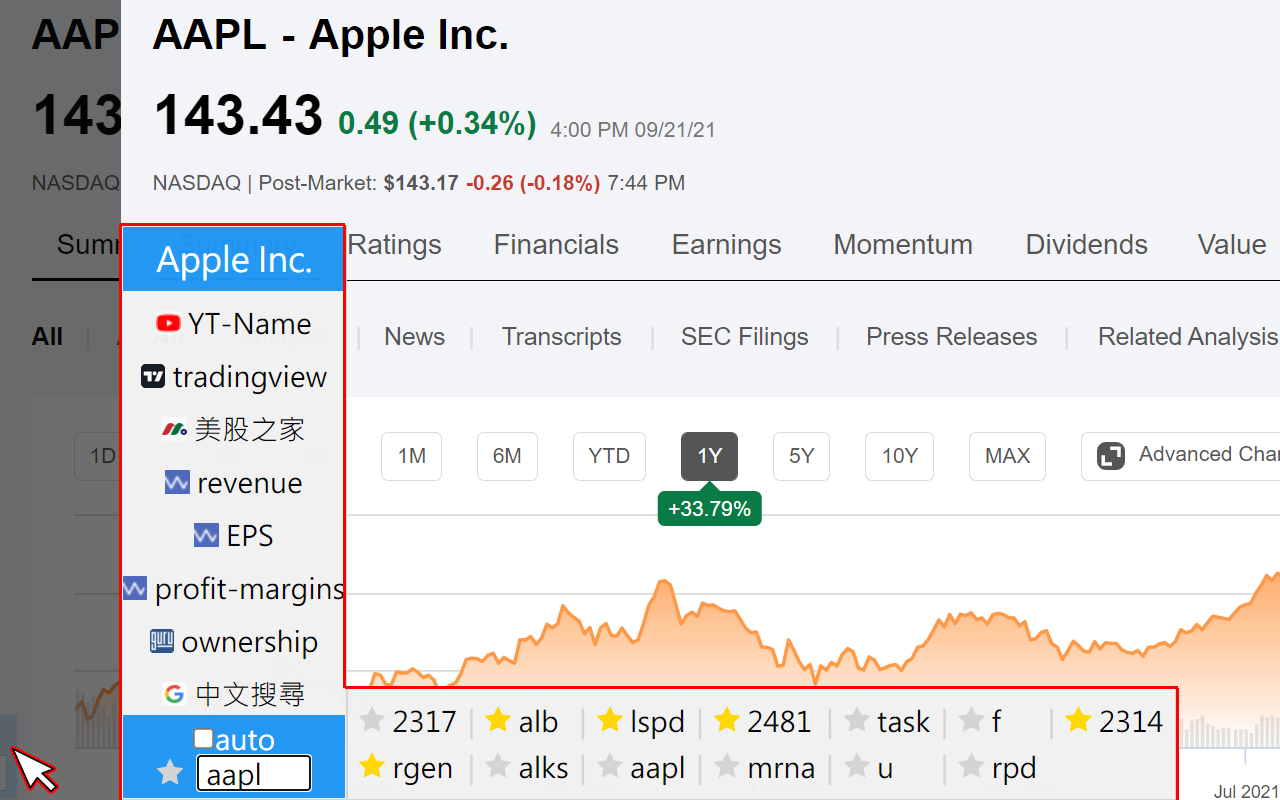Click the ticker input field containing aapl
The height and width of the screenshot is (800, 1280).
[x=253, y=774]
